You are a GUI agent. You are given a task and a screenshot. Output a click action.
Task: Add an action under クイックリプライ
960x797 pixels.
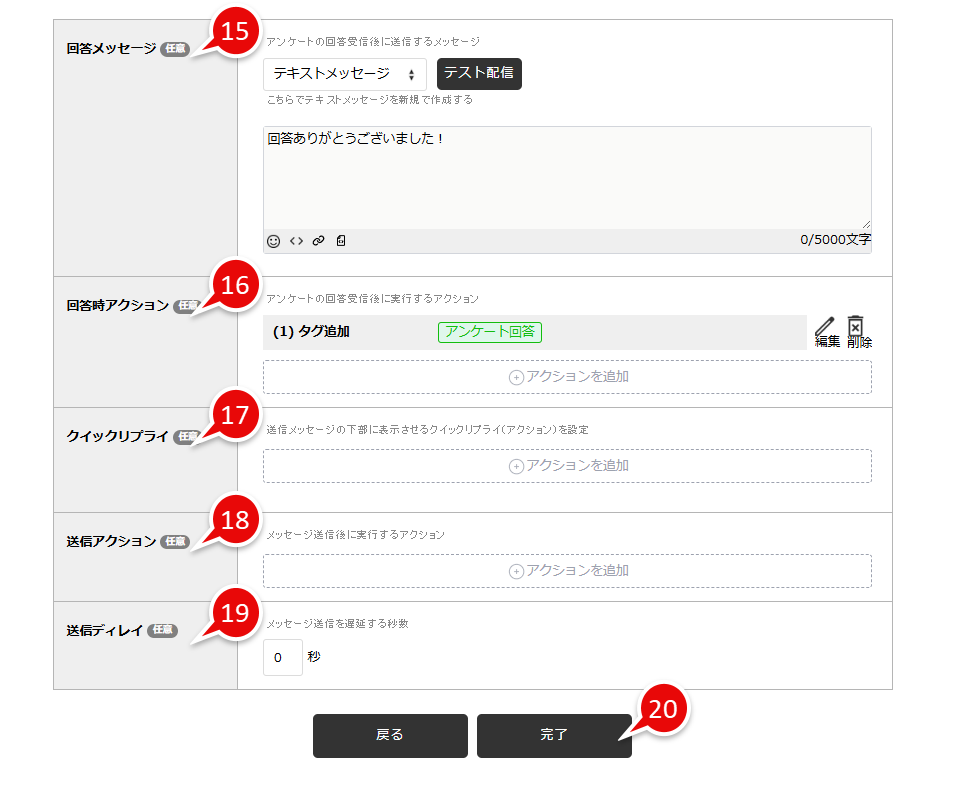click(567, 466)
